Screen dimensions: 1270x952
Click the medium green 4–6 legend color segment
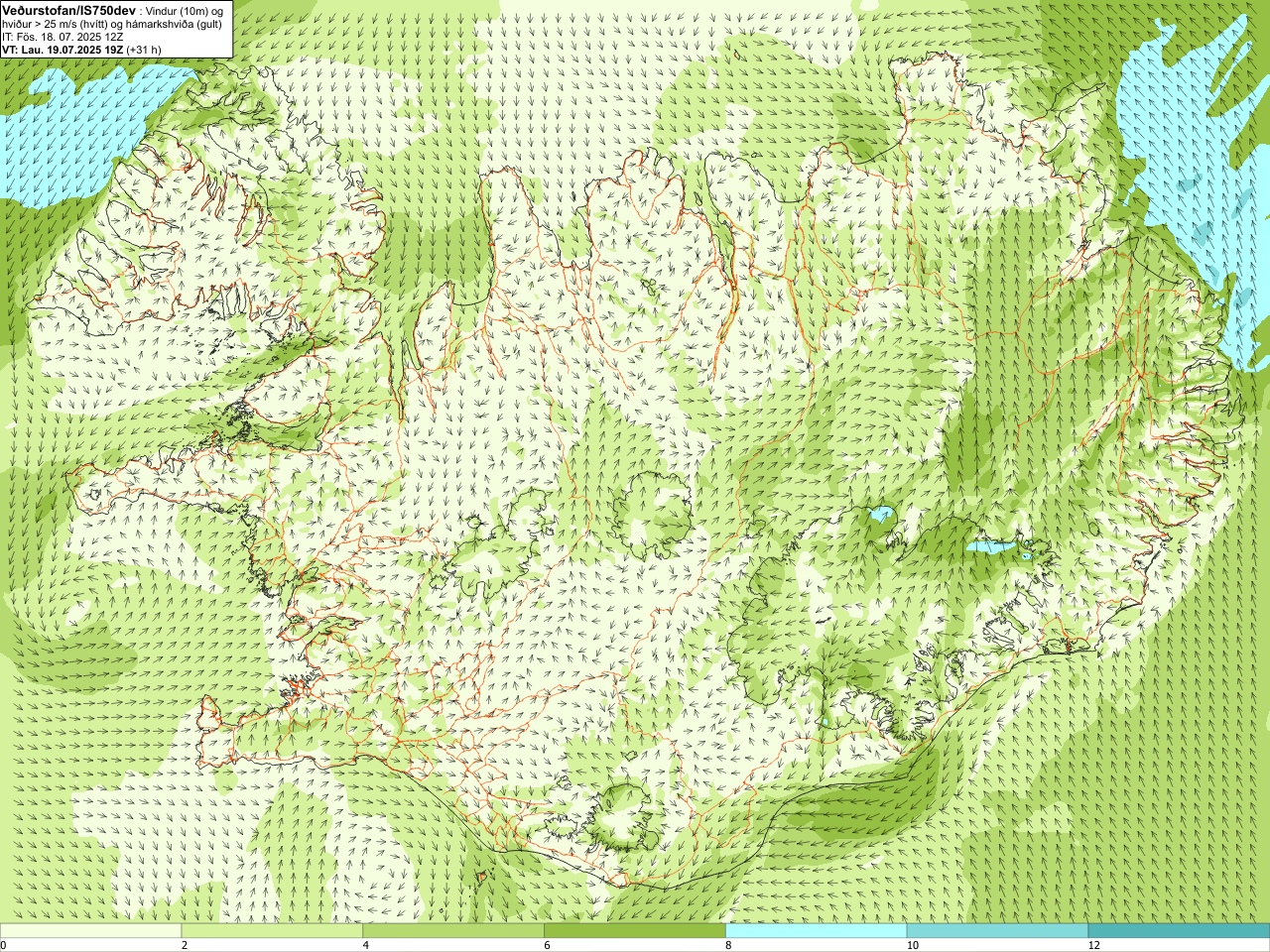(x=453, y=931)
